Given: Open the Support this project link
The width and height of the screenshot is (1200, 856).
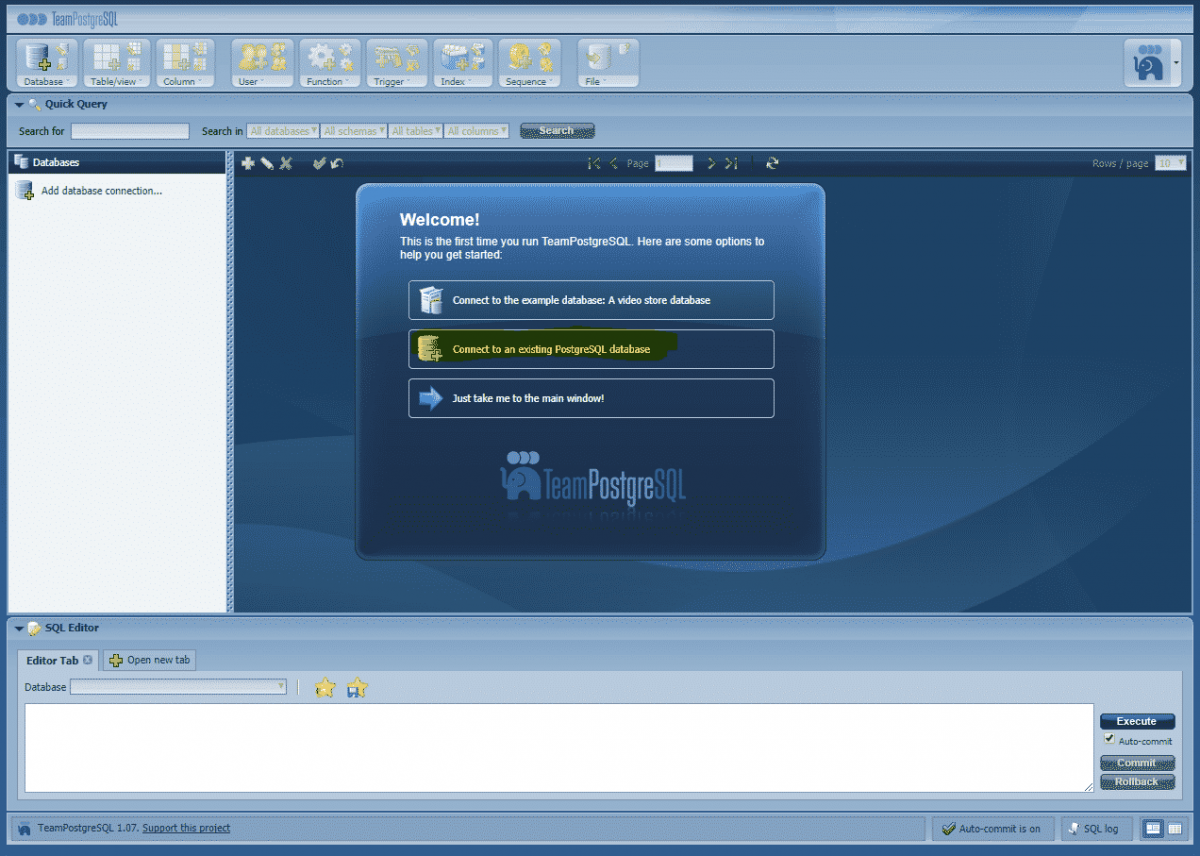Looking at the screenshot, I should tap(186, 828).
